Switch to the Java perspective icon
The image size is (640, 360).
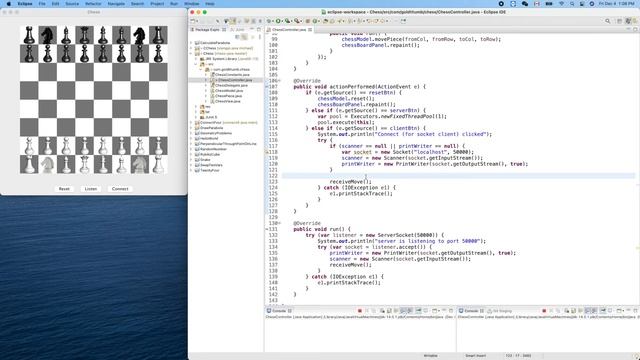628,21
